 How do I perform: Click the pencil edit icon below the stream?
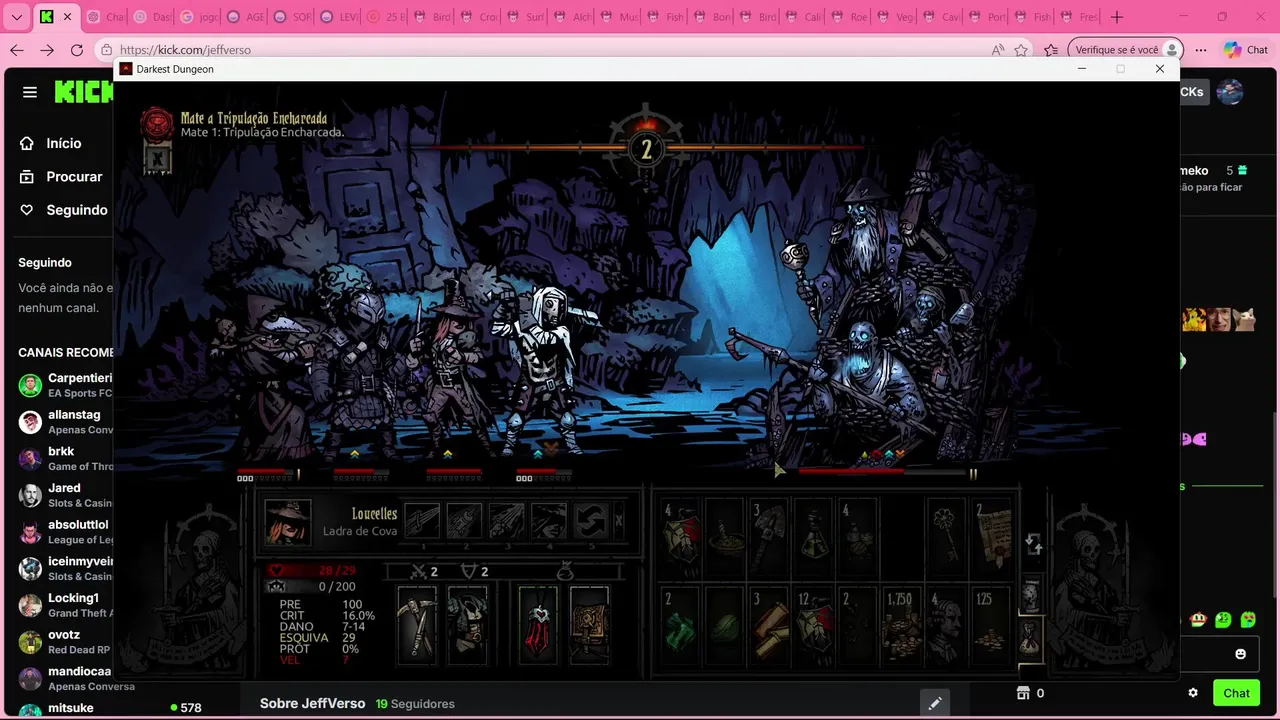coord(934,703)
